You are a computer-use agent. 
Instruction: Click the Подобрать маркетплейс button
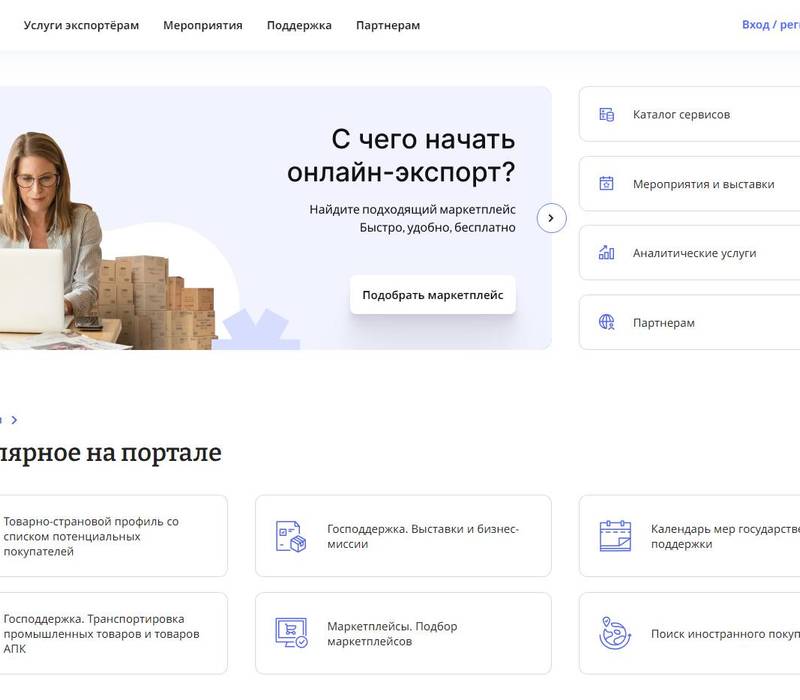point(433,295)
